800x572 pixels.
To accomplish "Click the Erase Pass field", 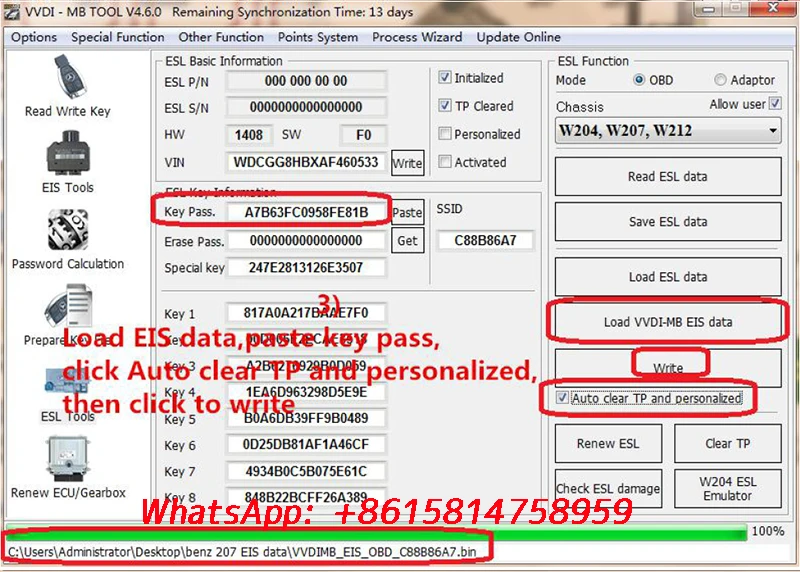I will [306, 240].
